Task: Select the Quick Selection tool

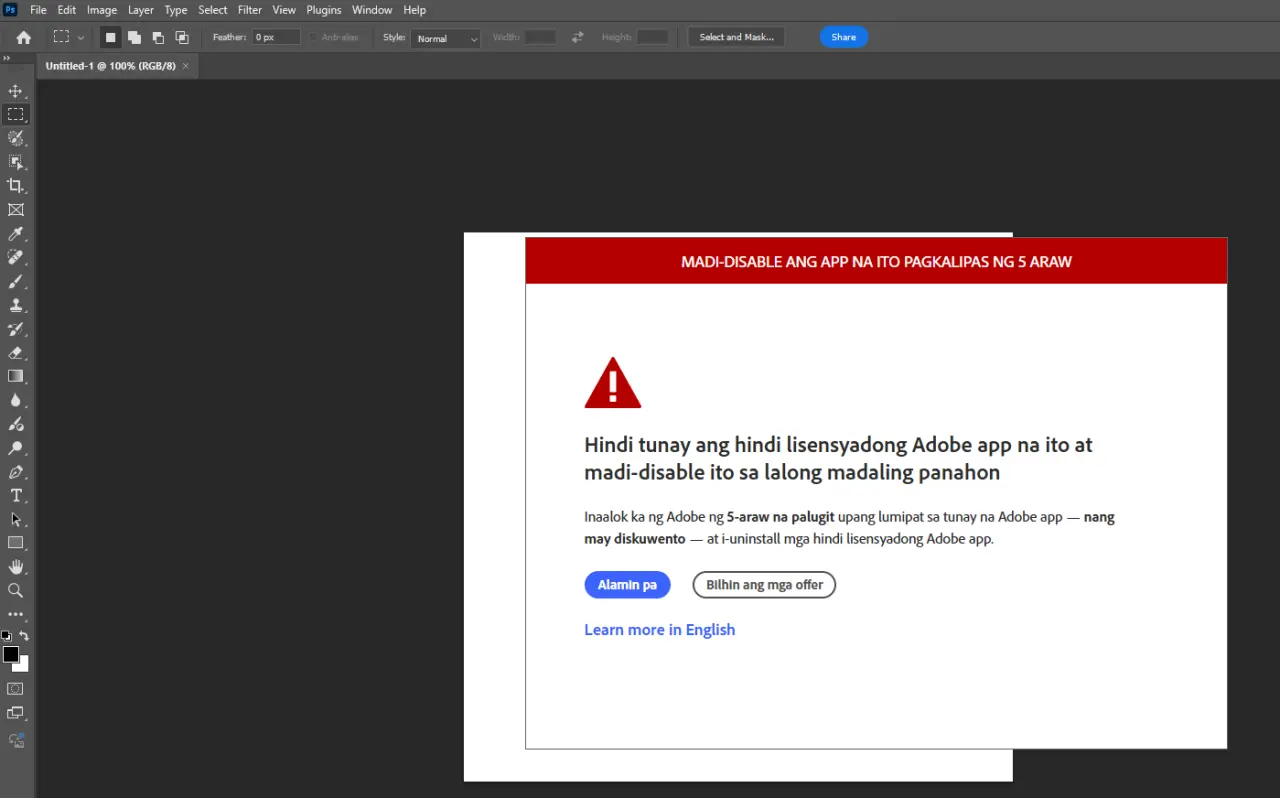Action: tap(16, 138)
